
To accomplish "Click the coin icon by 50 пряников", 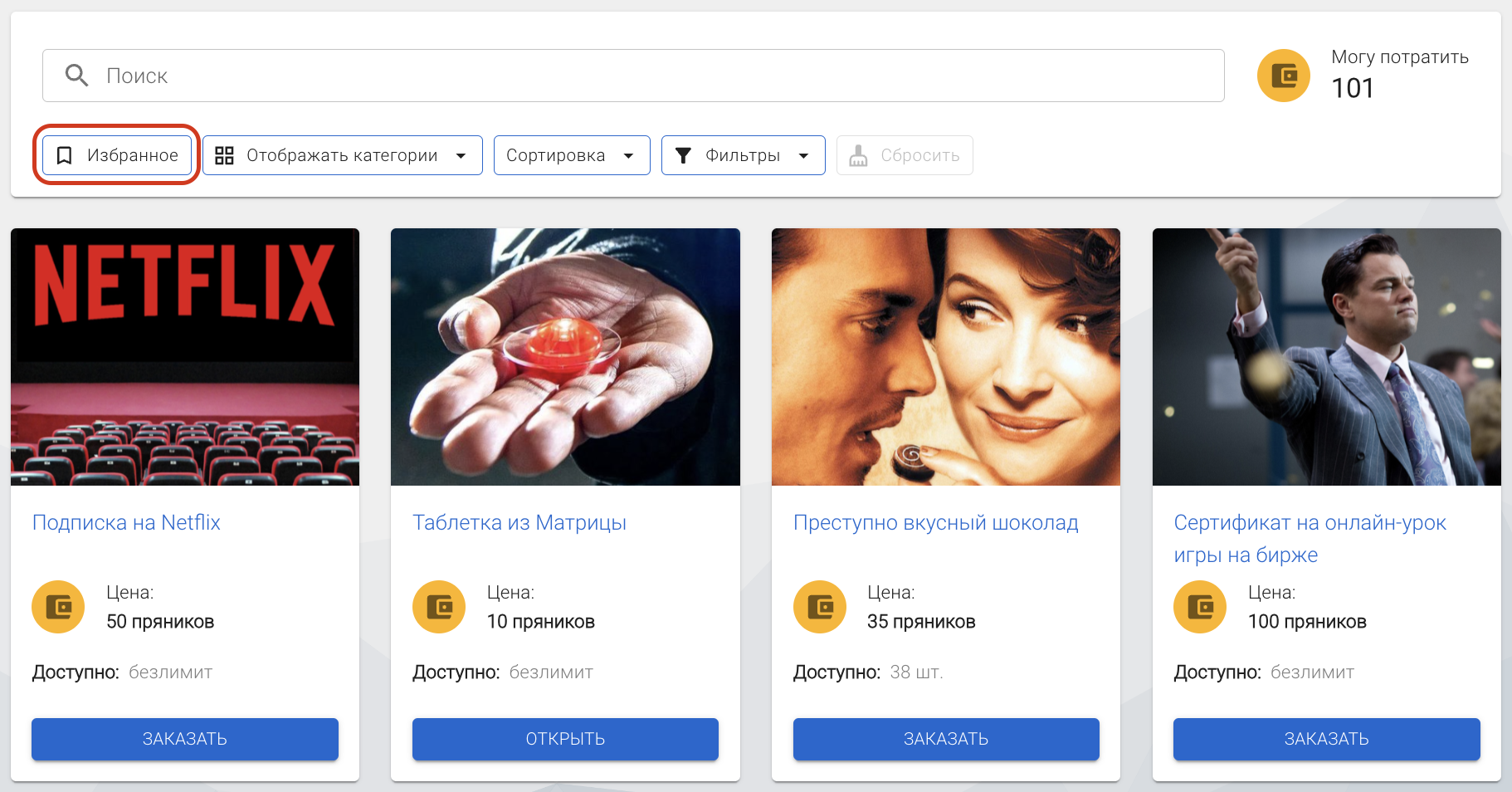I will [58, 607].
